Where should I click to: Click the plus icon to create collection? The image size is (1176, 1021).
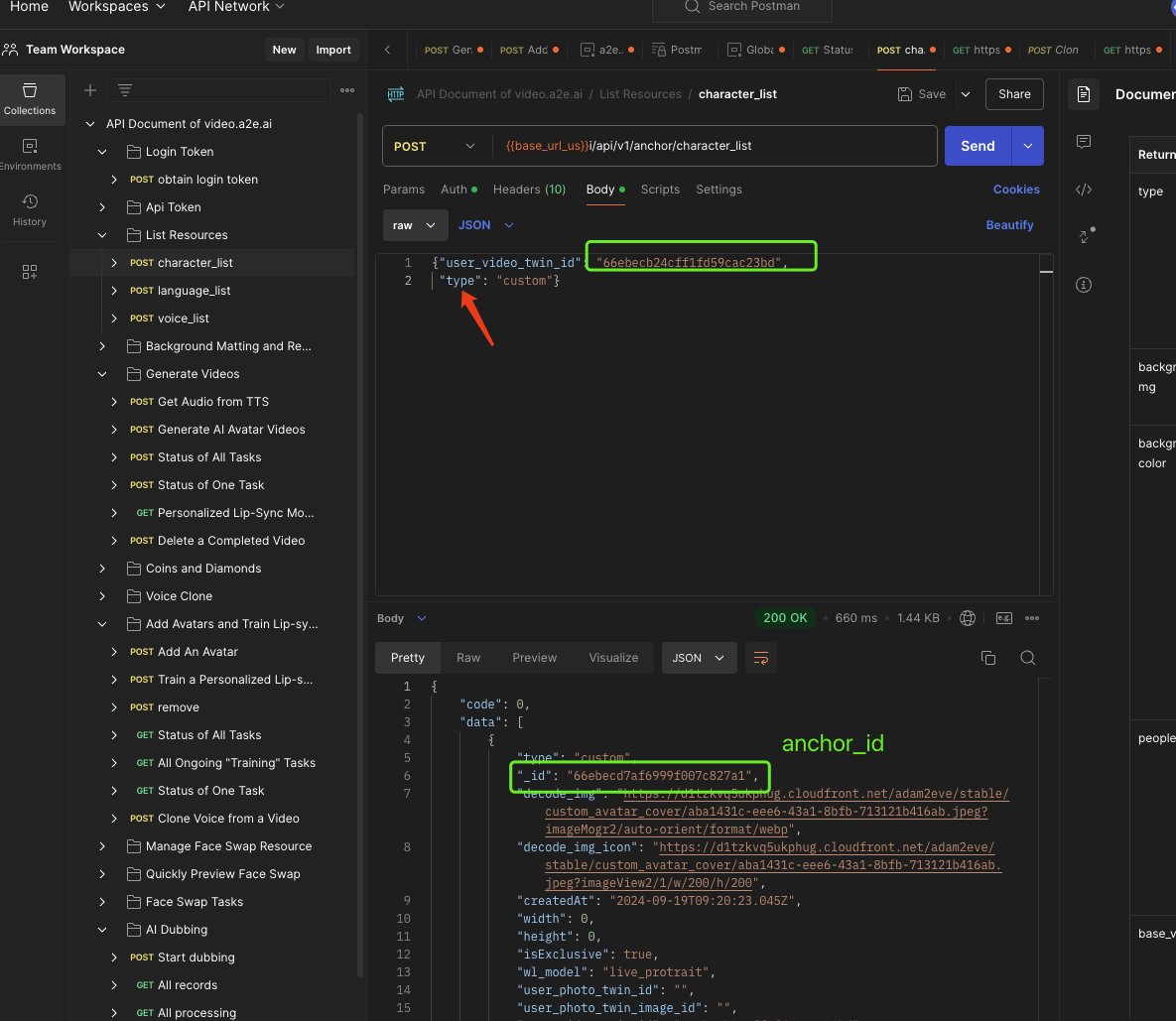tap(90, 90)
